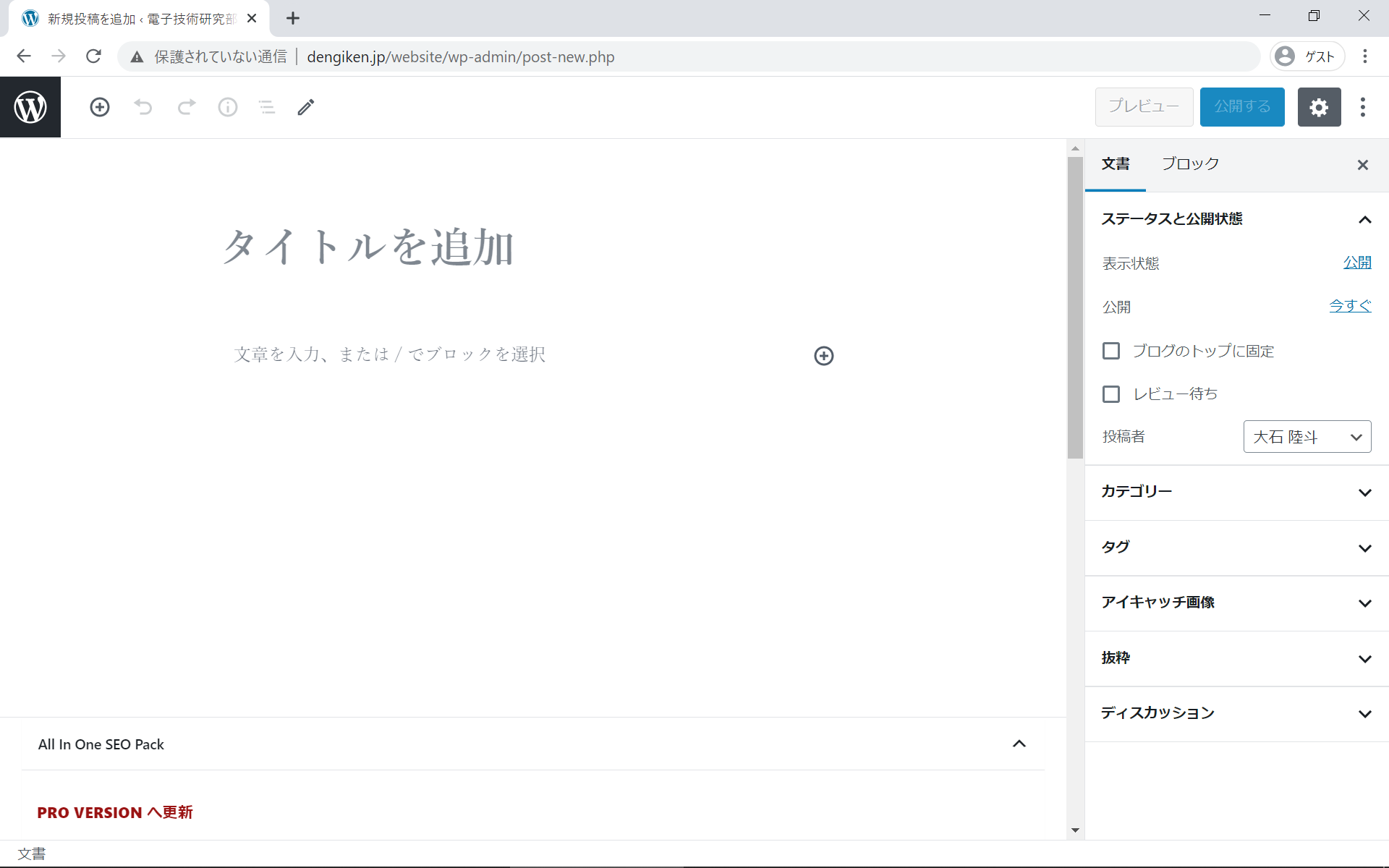Open Chrome's three-dot menu

click(x=1365, y=56)
